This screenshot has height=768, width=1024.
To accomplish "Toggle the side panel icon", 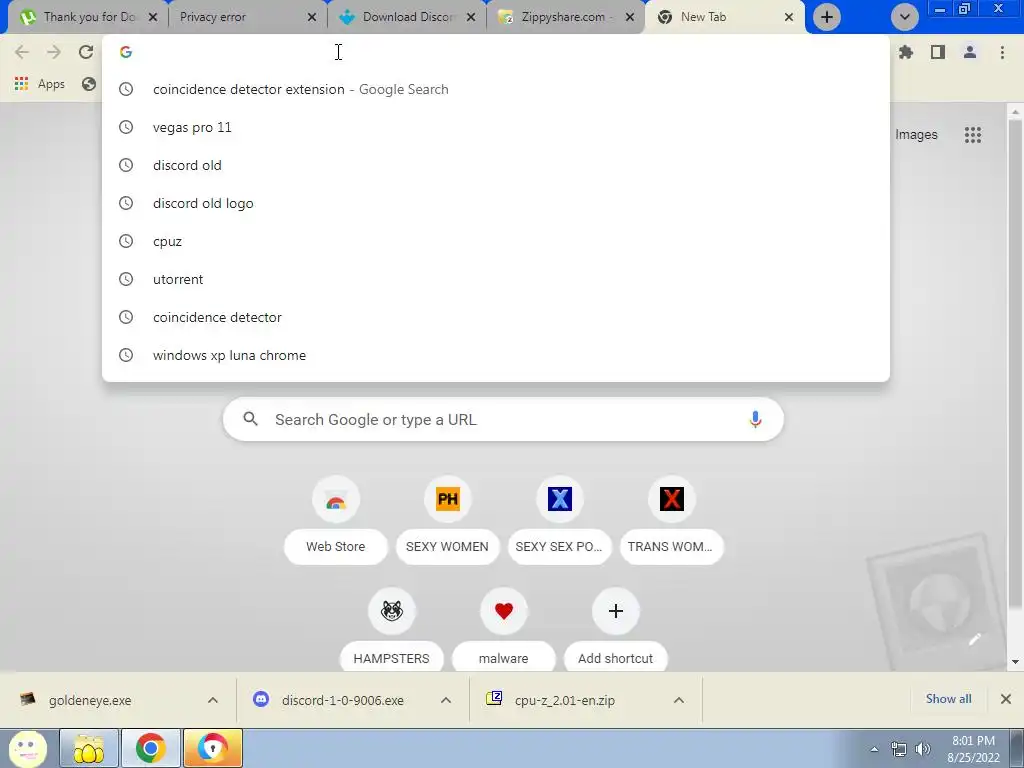I will point(938,52).
